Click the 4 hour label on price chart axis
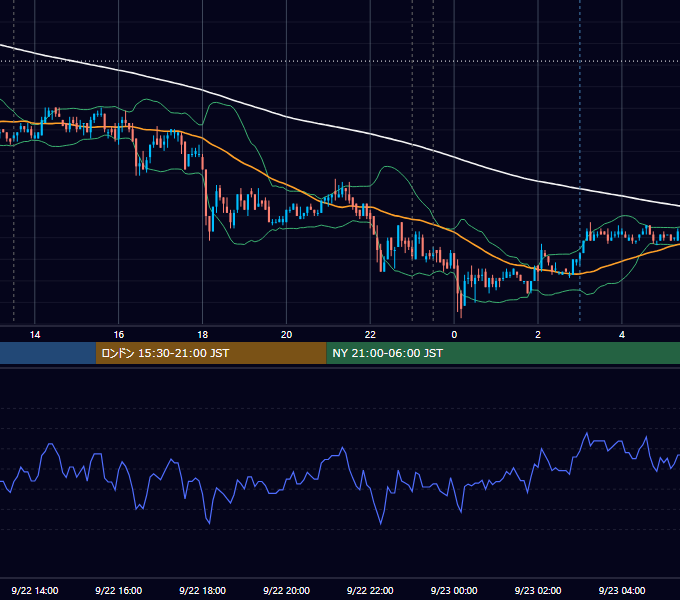Image resolution: width=680 pixels, height=600 pixels. click(622, 335)
